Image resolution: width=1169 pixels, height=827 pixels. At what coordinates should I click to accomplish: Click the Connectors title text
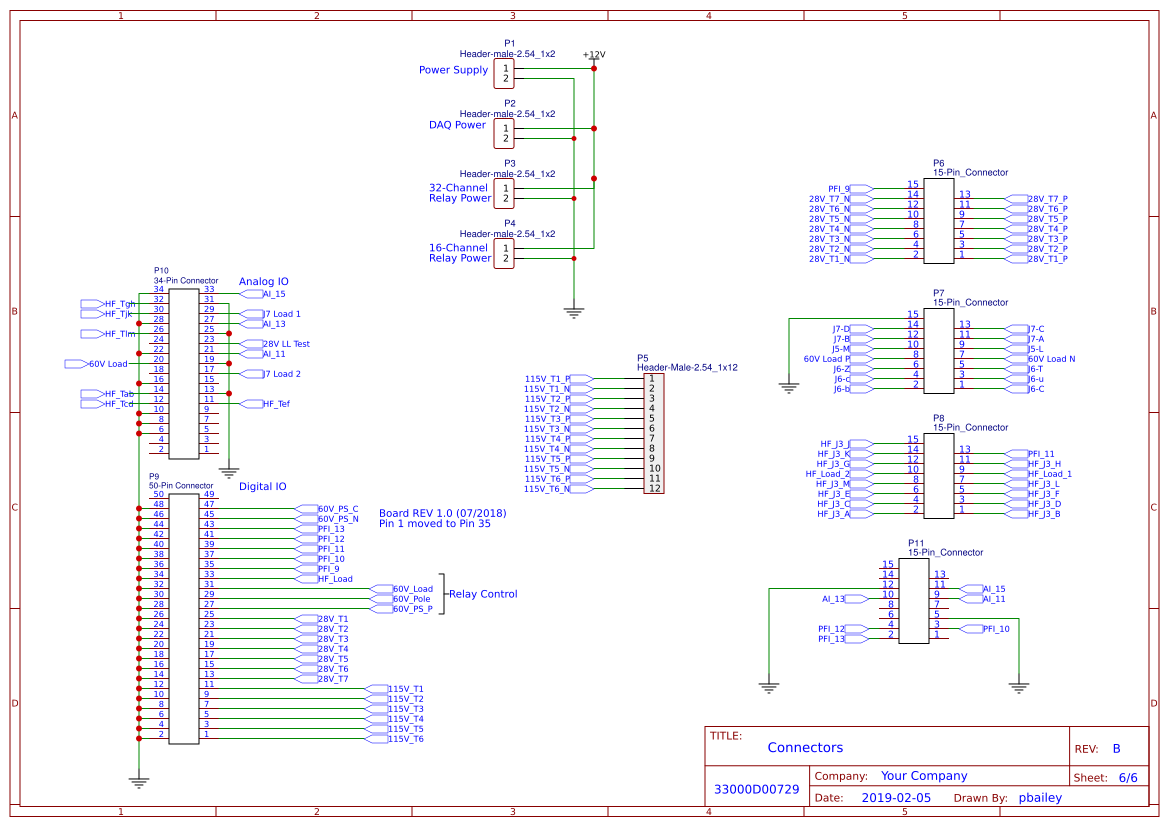[x=806, y=747]
